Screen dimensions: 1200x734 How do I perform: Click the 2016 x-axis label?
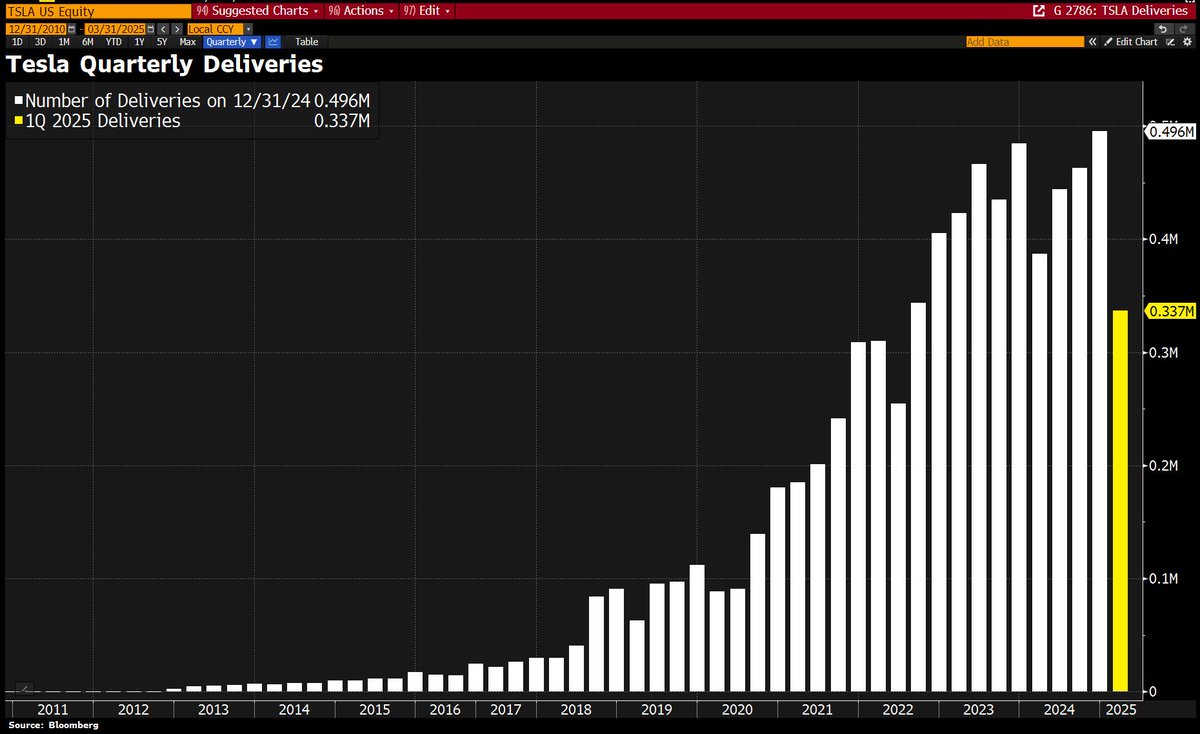444,709
